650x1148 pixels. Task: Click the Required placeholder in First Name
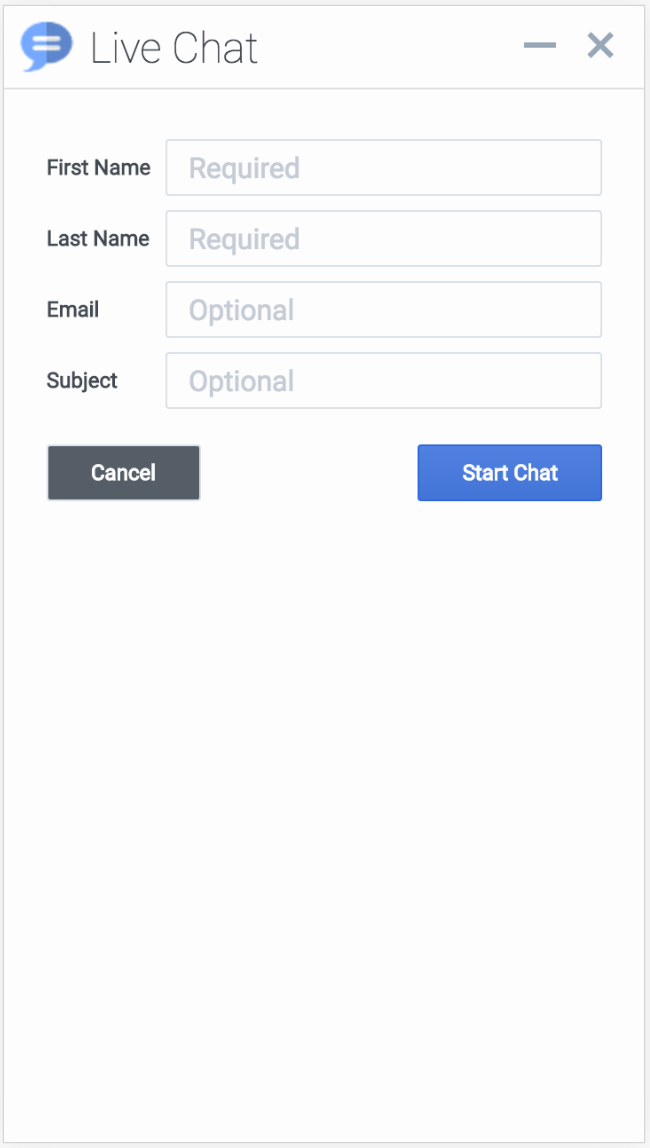pyautogui.click(x=244, y=168)
